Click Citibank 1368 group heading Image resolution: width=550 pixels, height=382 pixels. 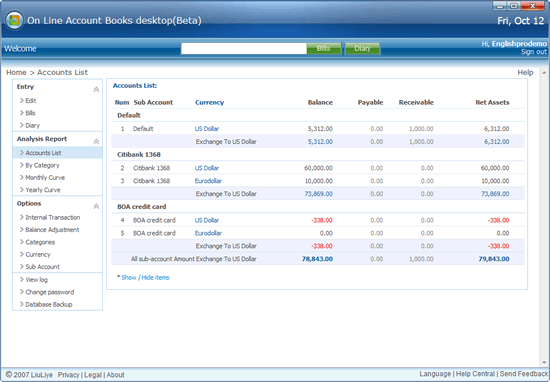pyautogui.click(x=139, y=155)
